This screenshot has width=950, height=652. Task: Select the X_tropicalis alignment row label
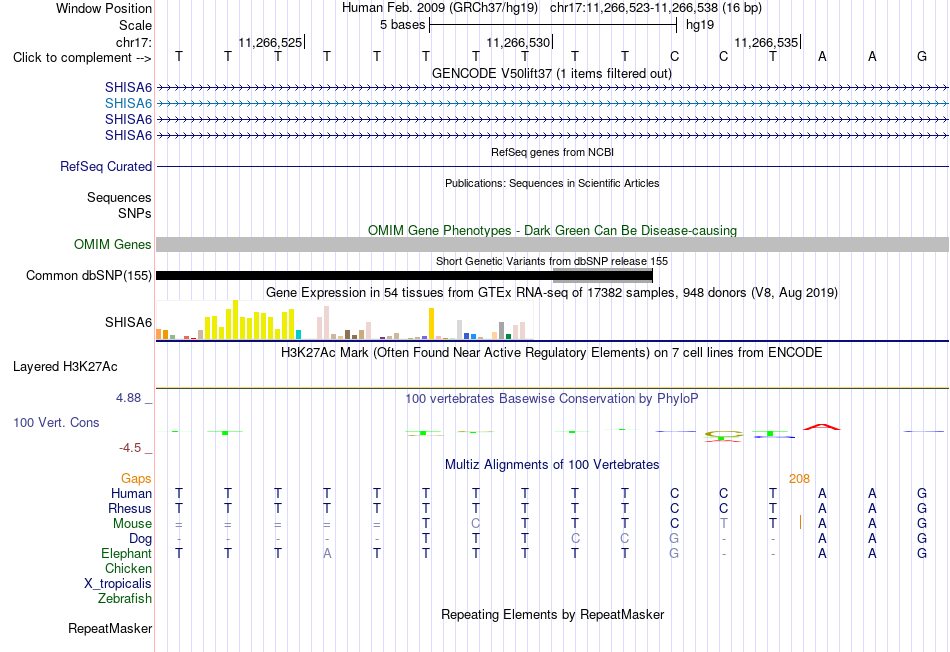point(118,584)
